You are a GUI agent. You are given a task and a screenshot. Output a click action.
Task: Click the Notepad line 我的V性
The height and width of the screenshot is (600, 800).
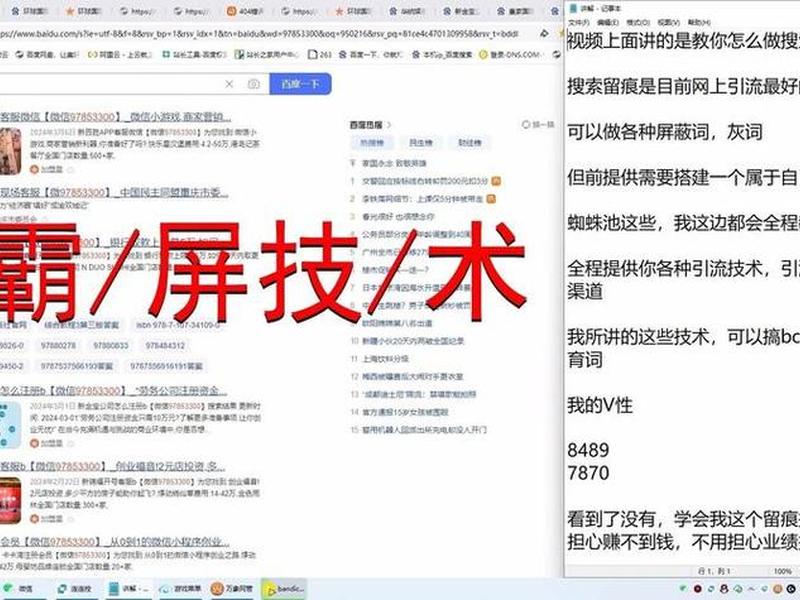pos(599,406)
